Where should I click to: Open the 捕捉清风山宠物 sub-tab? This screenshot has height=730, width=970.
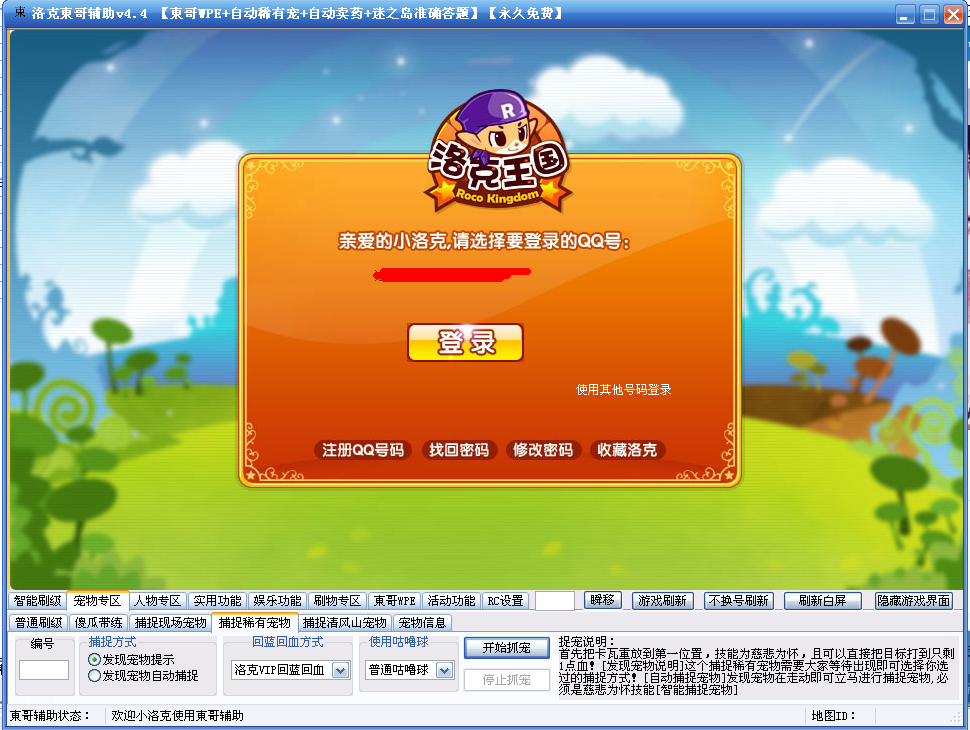pos(345,622)
